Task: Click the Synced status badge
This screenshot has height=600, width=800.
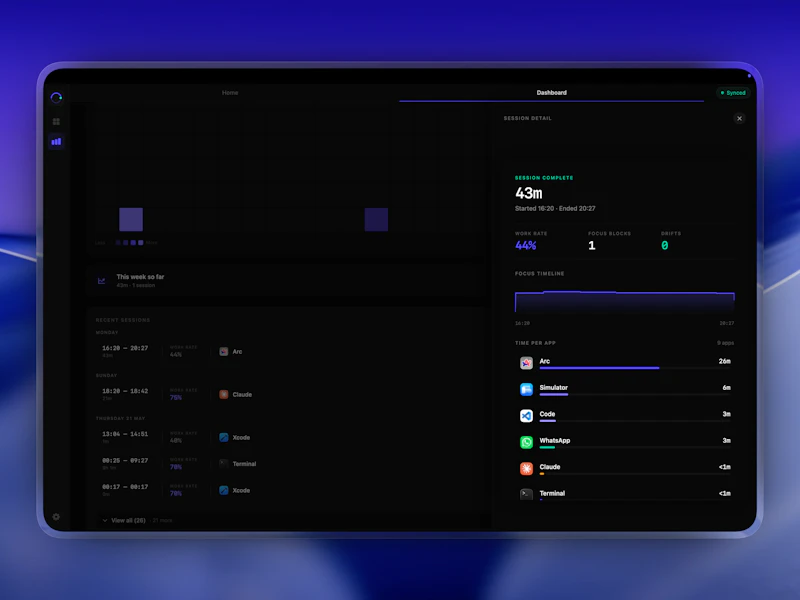Action: pyautogui.click(x=733, y=93)
